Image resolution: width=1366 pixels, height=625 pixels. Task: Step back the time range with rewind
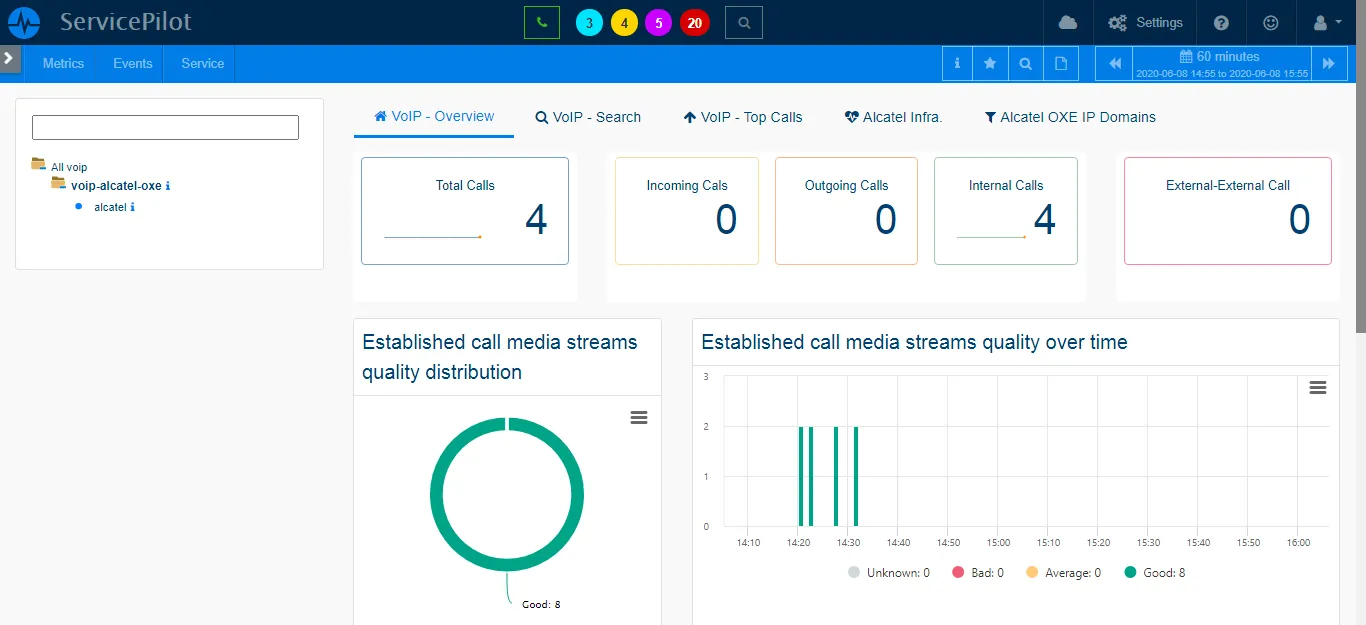[x=1114, y=63]
